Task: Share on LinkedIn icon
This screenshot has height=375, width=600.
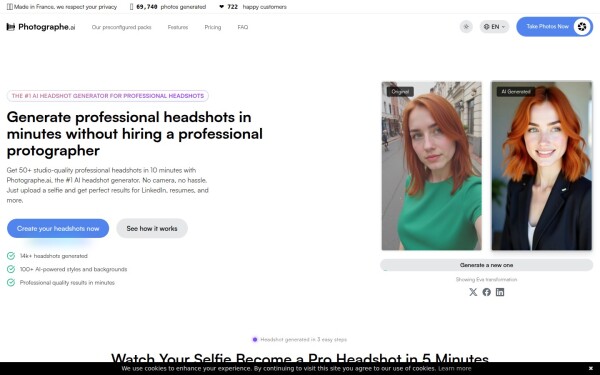Action: coord(500,292)
